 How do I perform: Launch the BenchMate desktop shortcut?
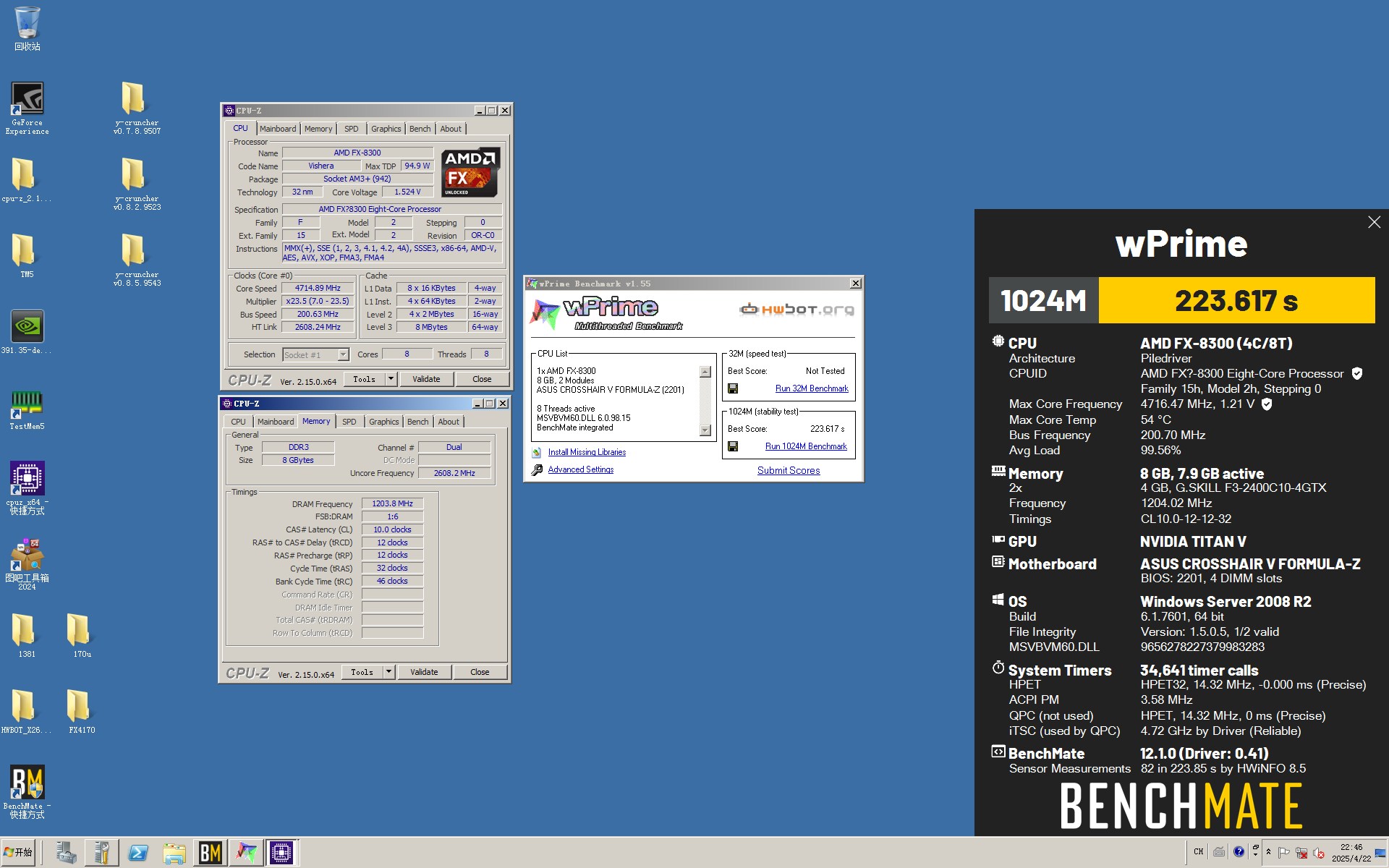pos(27,792)
